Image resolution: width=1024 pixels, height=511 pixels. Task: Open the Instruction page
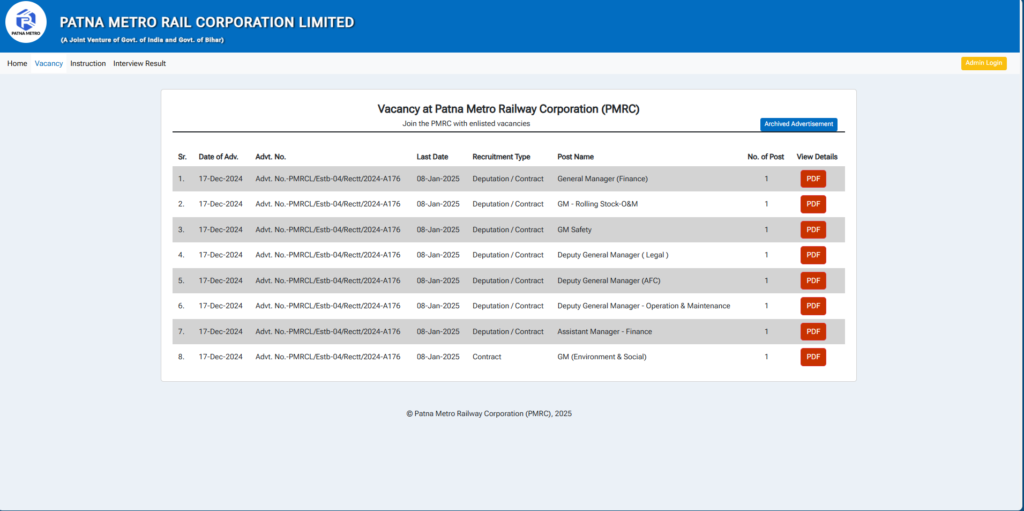(88, 63)
